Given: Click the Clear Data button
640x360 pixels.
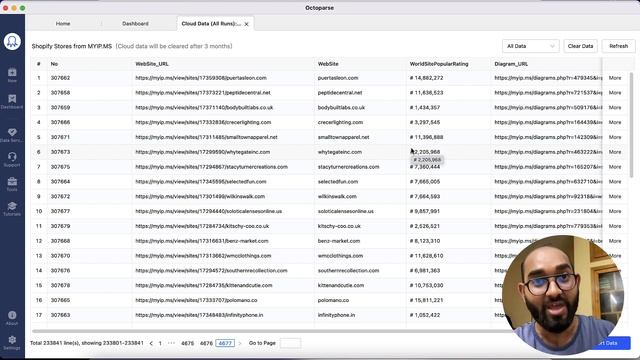Looking at the screenshot, I should pos(580,46).
